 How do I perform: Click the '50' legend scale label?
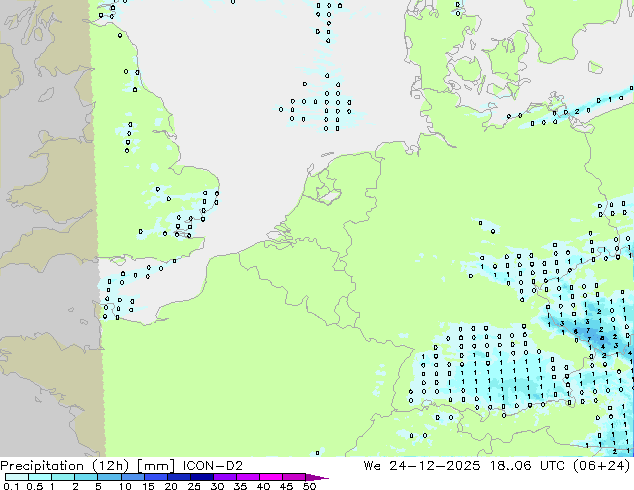pos(309,486)
